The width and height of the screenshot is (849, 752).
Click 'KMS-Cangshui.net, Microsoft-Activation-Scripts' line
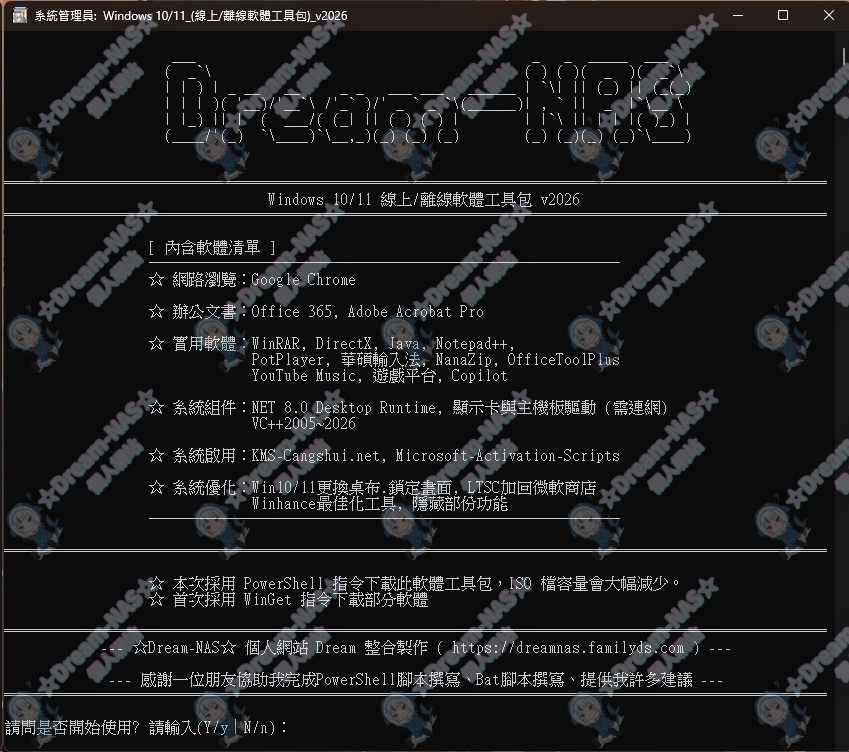click(x=435, y=455)
